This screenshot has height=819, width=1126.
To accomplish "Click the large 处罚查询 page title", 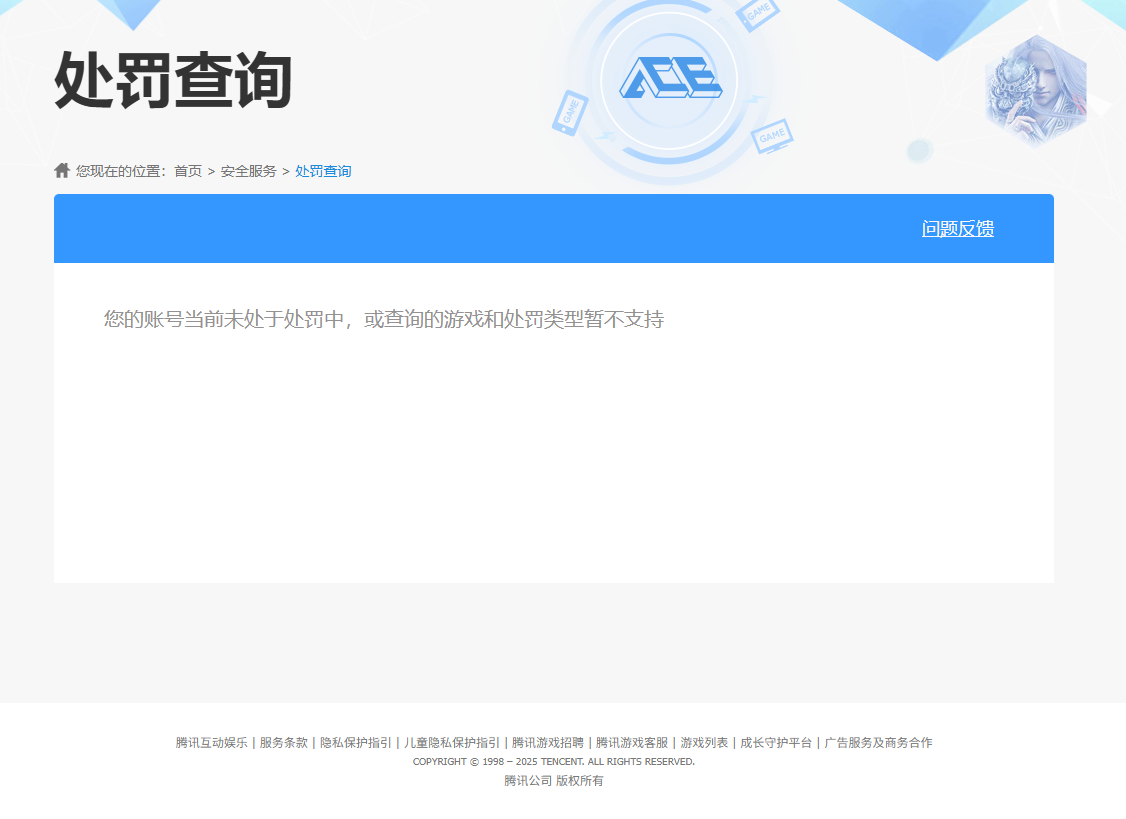I will pyautogui.click(x=173, y=81).
